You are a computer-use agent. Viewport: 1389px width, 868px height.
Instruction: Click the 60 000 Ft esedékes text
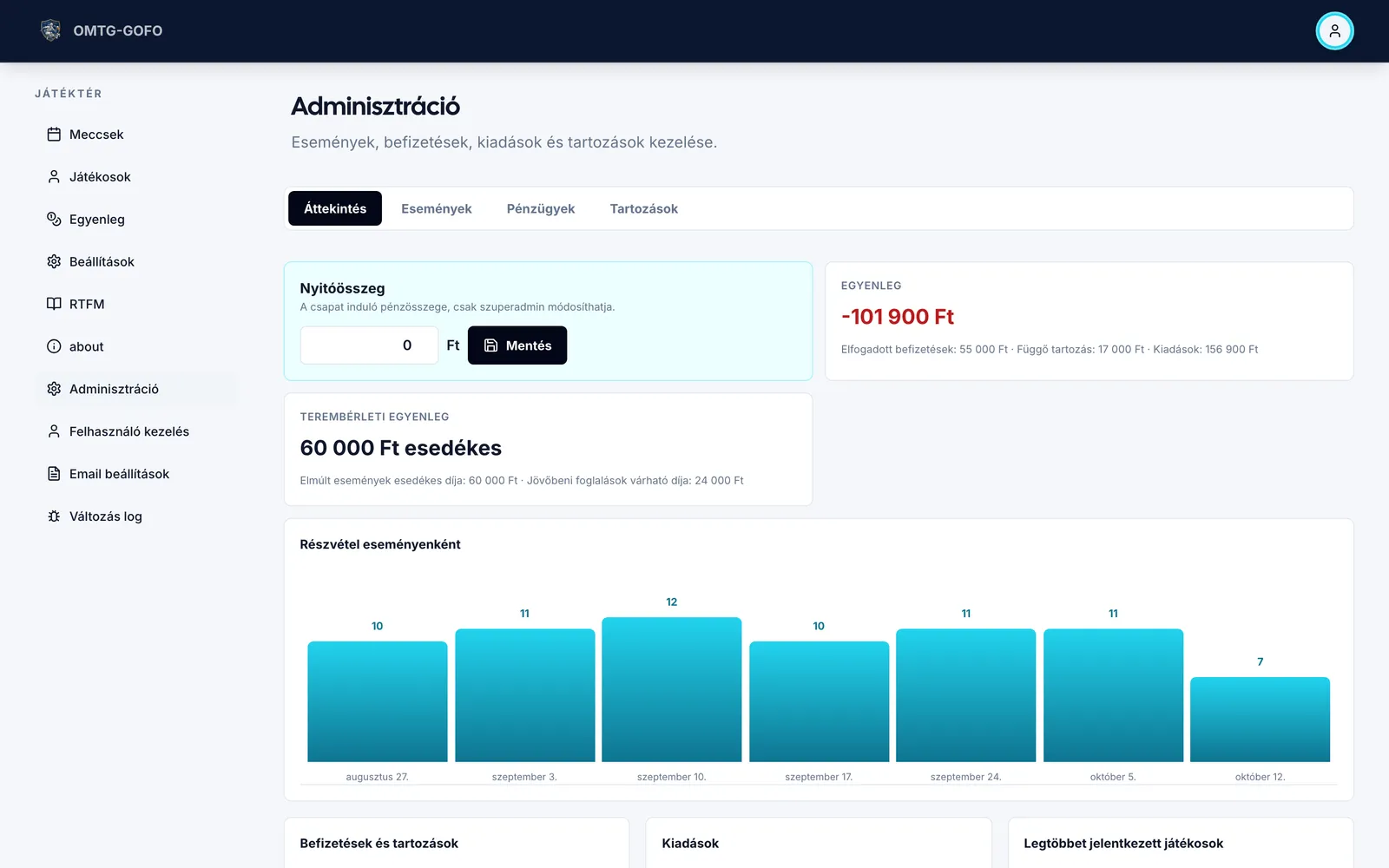tap(401, 448)
